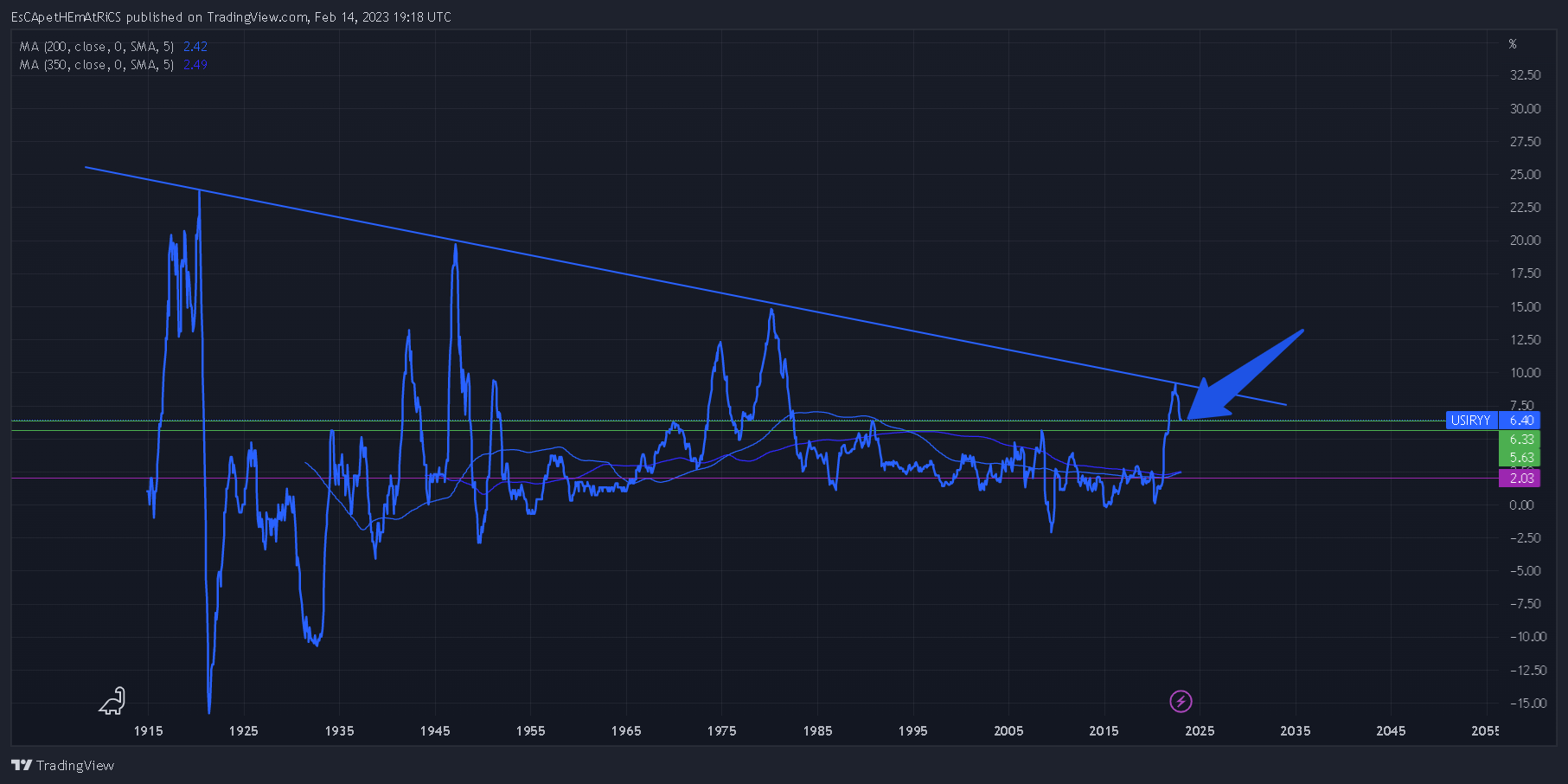Click the −5.00 price axis label
This screenshot has height=784, width=1568.
[1526, 570]
